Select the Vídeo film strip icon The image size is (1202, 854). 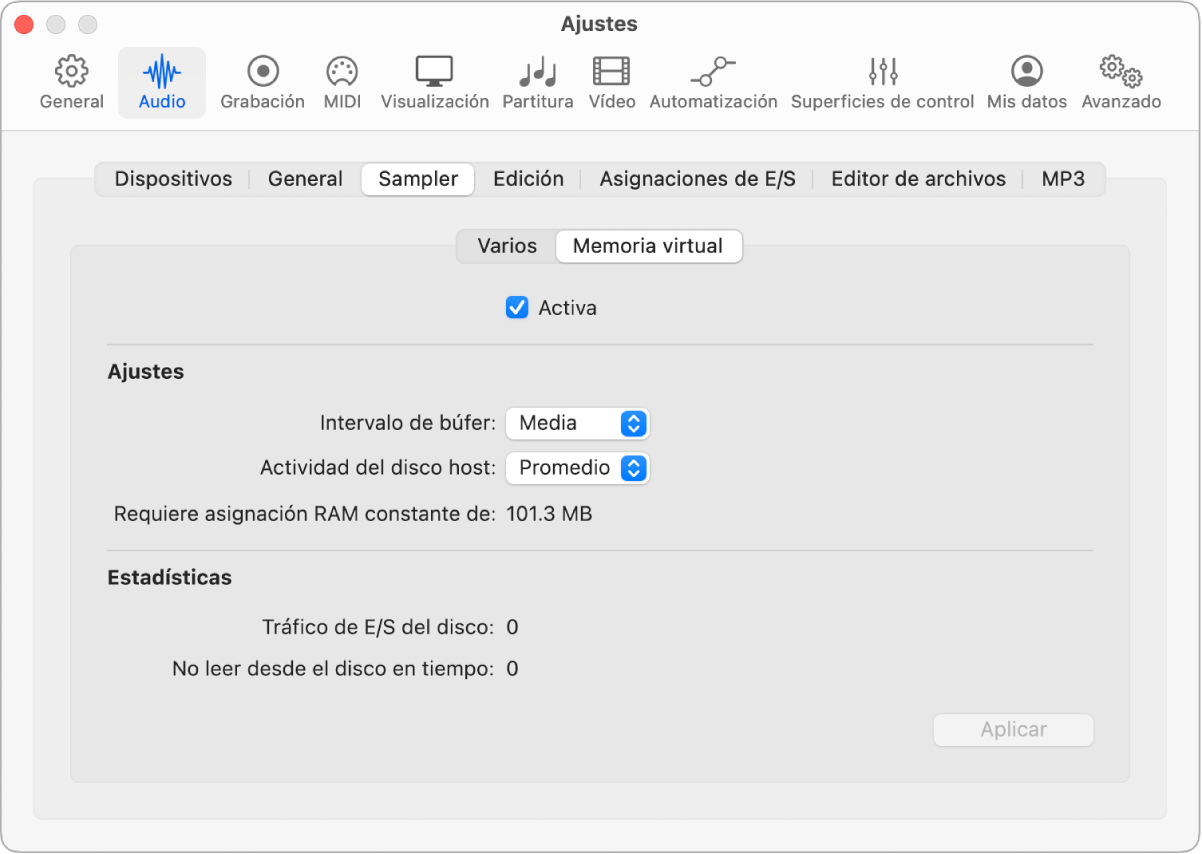pos(611,72)
